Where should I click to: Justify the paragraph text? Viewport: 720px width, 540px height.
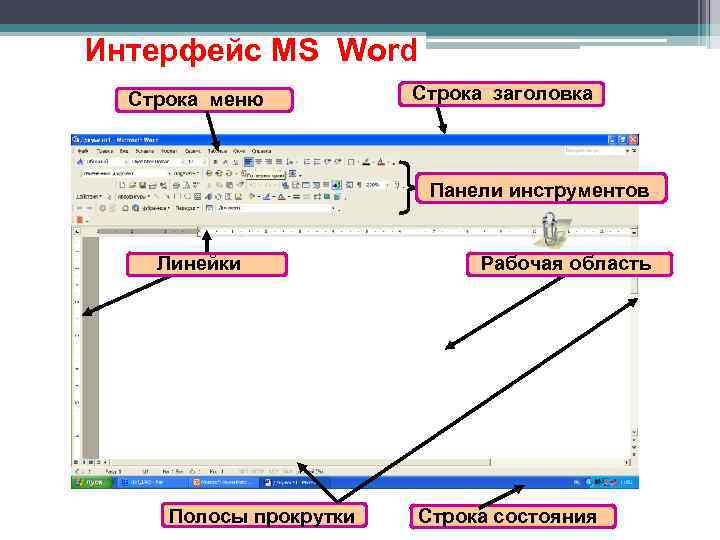pos(279,162)
